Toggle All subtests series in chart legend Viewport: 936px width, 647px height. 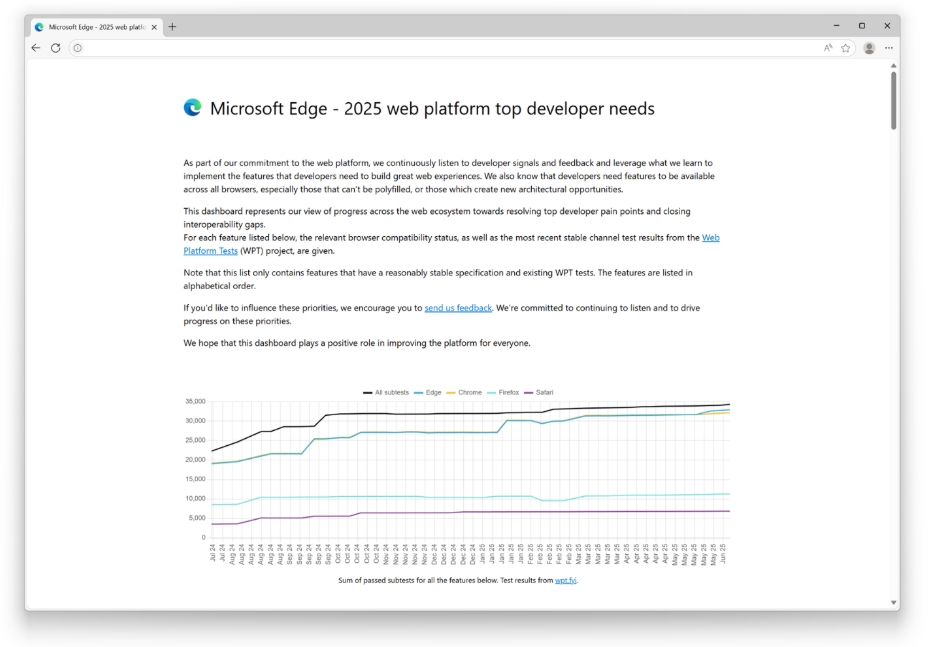(386, 393)
